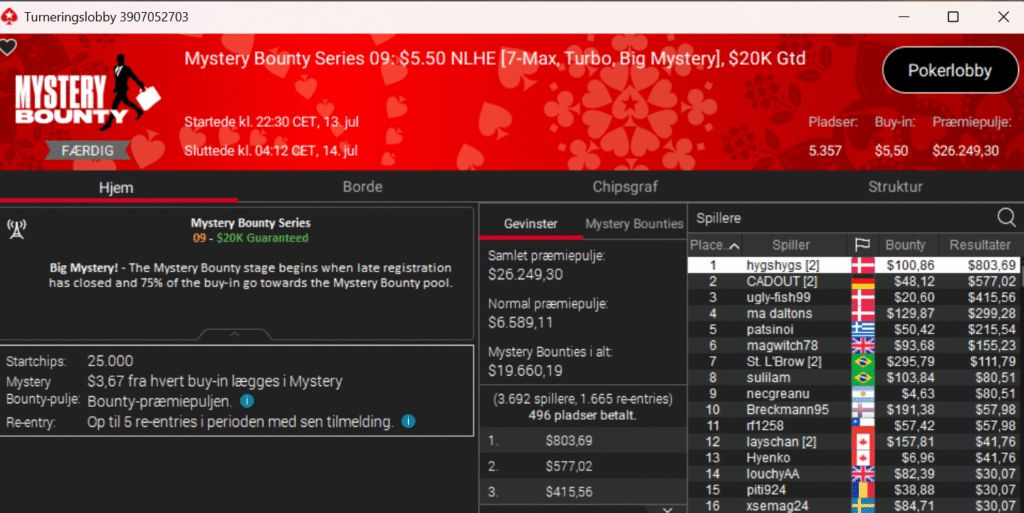Switch to the Chipsgraf tab
The width and height of the screenshot is (1024, 513).
[625, 187]
